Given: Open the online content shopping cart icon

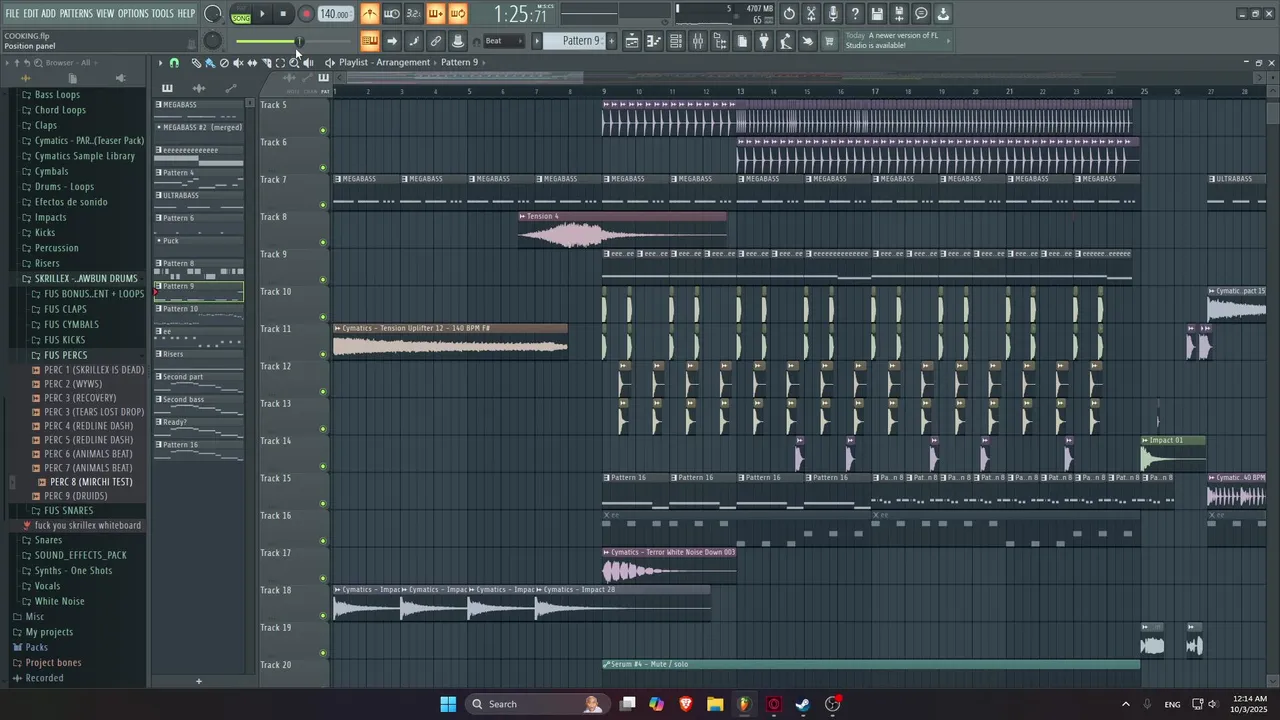Looking at the screenshot, I should coord(829,41).
